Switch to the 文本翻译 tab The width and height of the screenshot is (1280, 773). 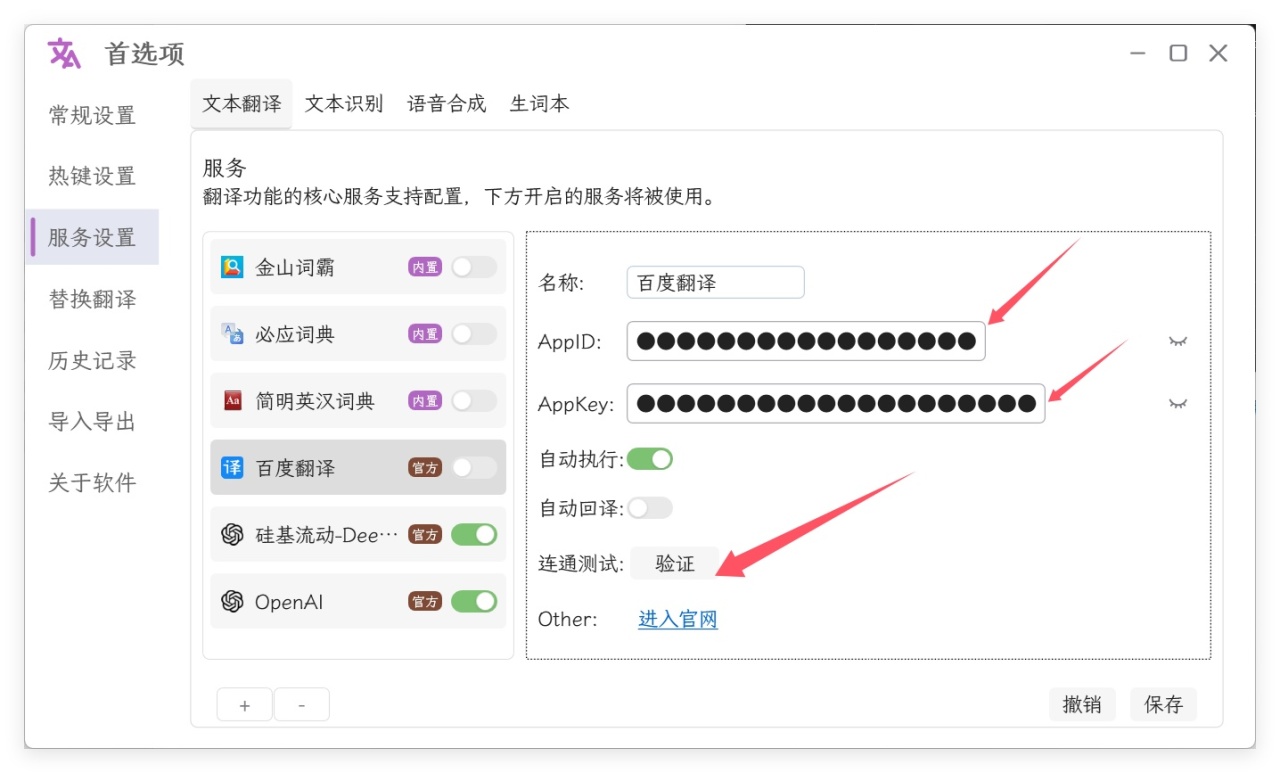click(242, 104)
